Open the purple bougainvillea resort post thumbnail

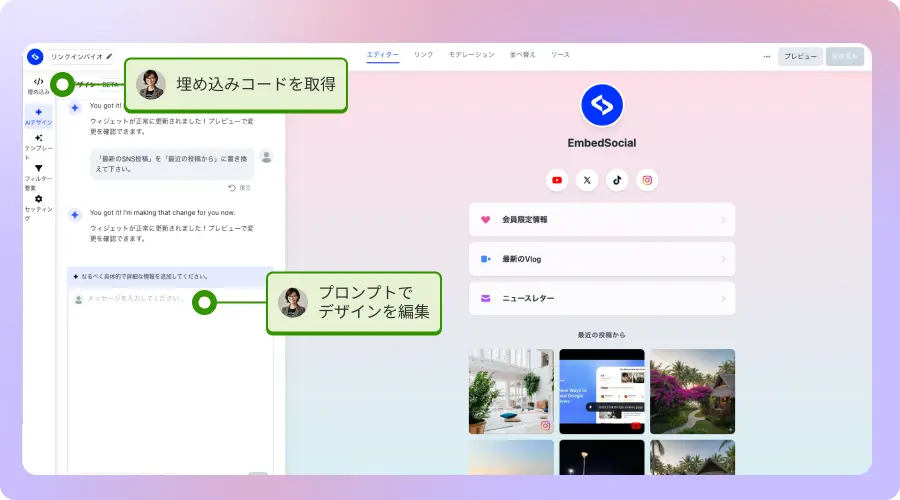pos(692,392)
